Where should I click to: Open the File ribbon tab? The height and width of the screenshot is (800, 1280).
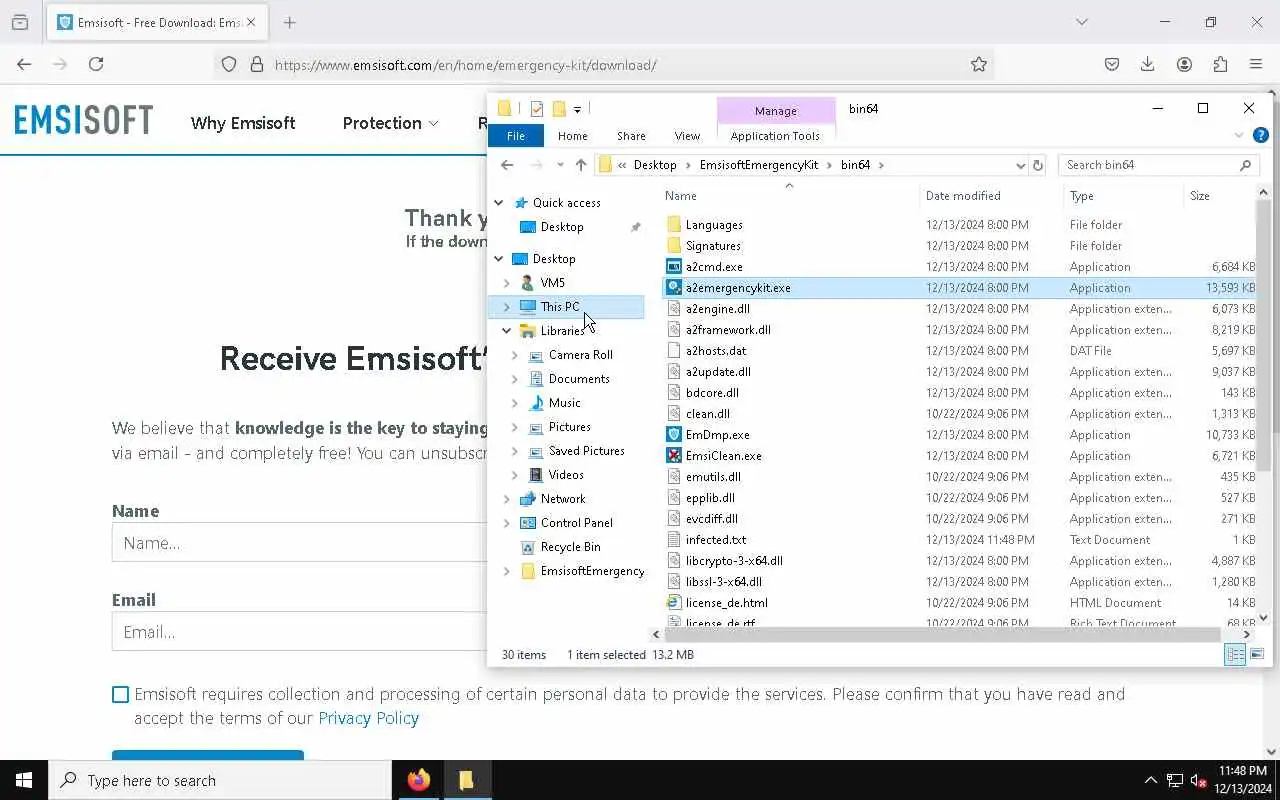click(516, 136)
